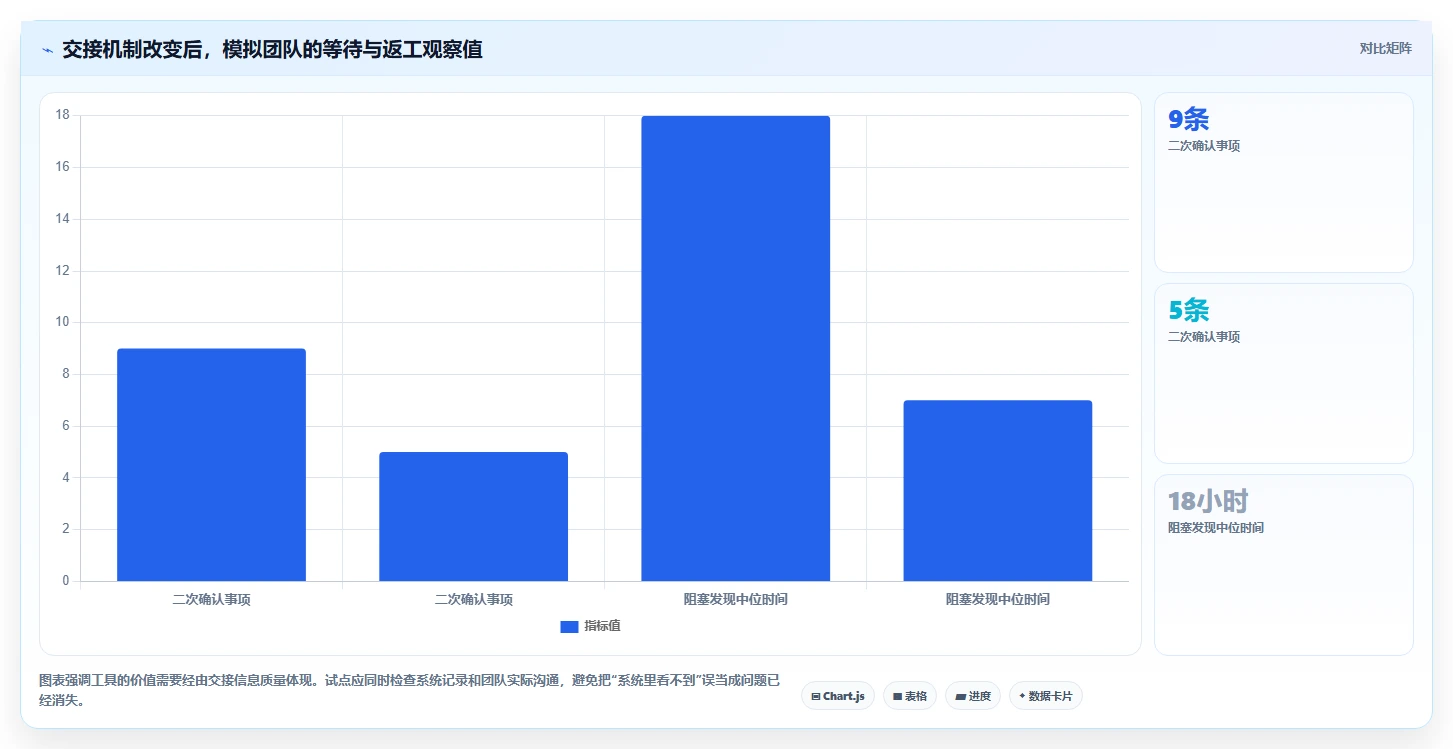Click the title 交接机制改变后，模拟团队的等待与返工观察值
Viewport: 1453px width, 749px height.
coord(272,49)
